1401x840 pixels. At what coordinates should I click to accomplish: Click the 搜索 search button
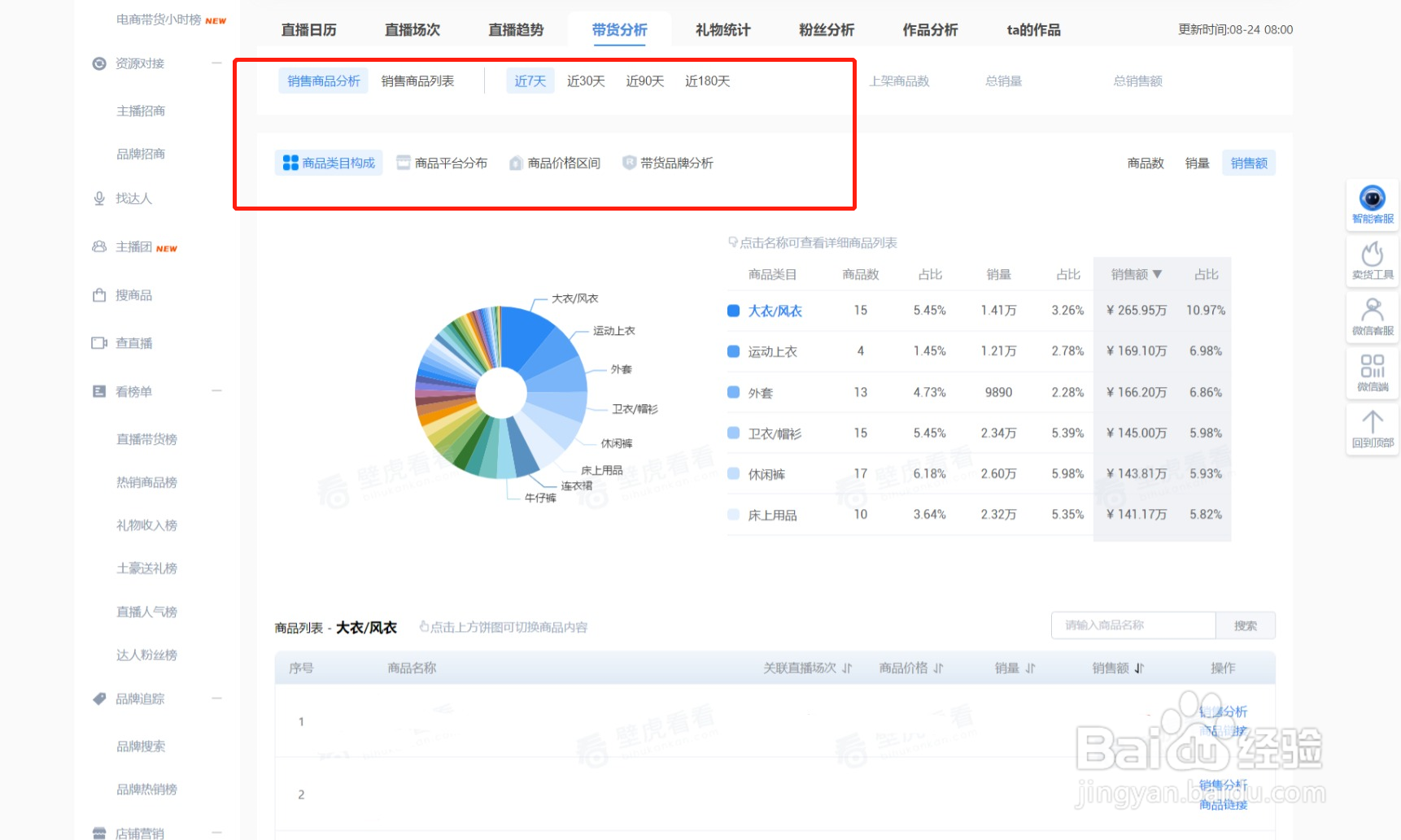coord(1246,625)
